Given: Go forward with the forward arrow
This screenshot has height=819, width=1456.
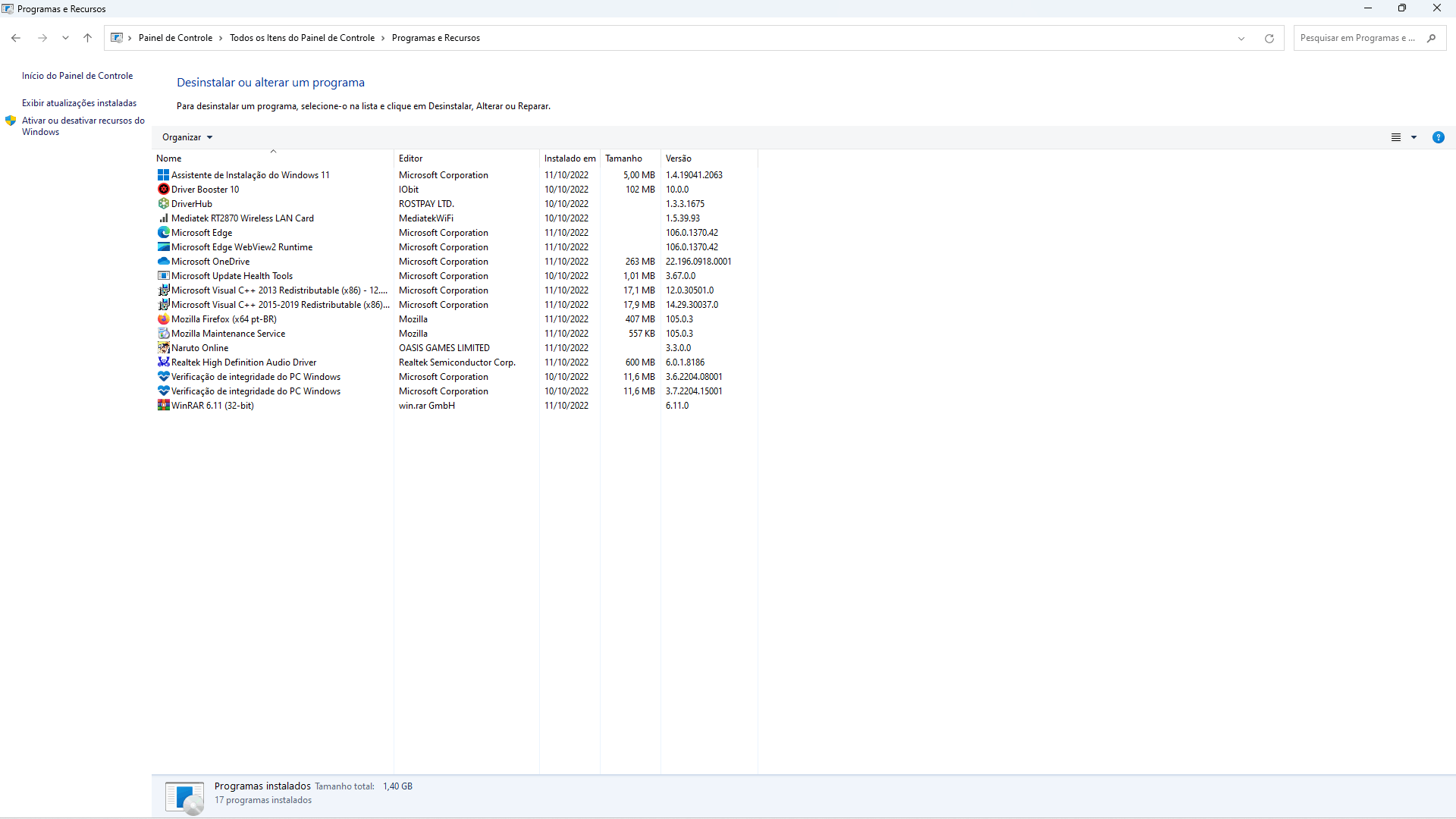Looking at the screenshot, I should tap(42, 38).
